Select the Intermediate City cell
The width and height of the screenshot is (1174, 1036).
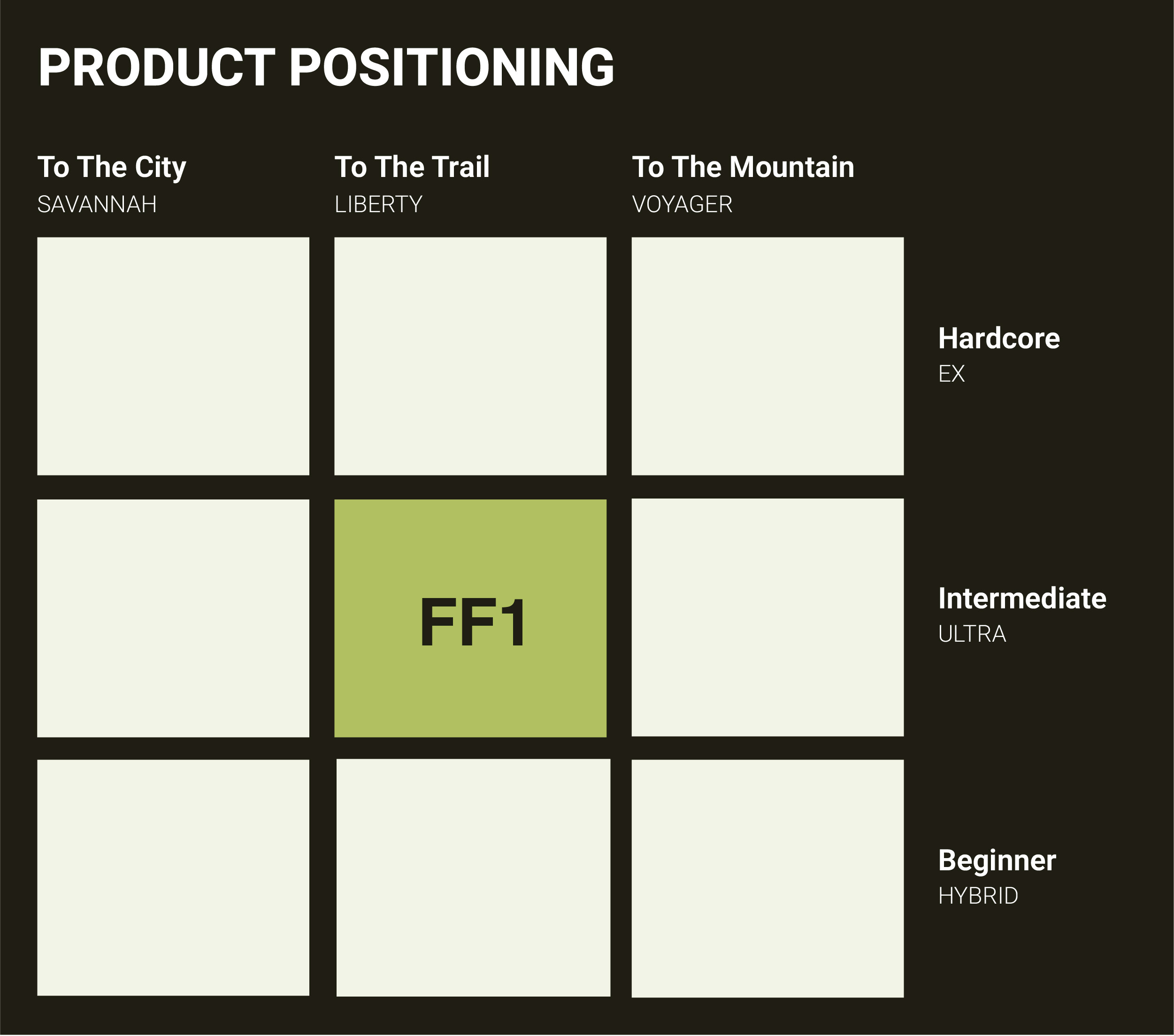173,618
